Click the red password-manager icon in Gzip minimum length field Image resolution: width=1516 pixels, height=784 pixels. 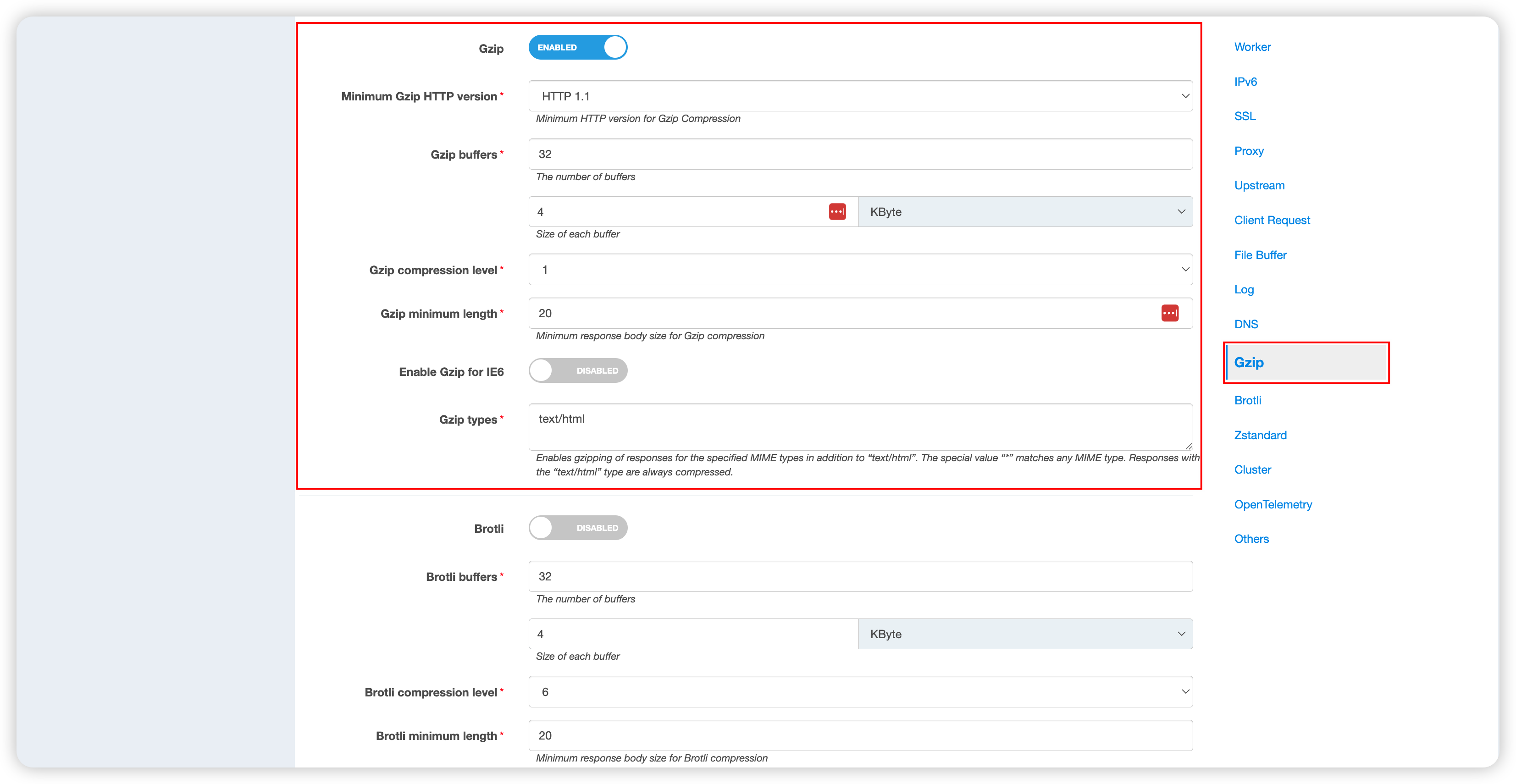(x=1169, y=313)
